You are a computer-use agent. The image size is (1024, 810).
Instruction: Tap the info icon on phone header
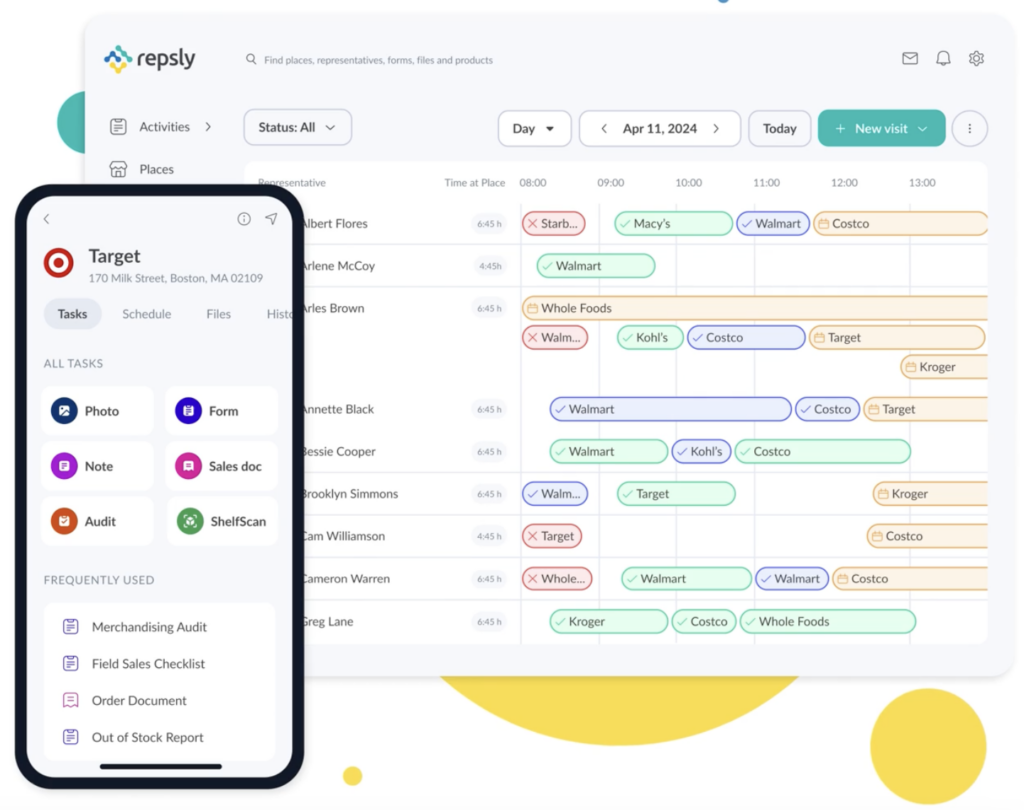coord(244,219)
